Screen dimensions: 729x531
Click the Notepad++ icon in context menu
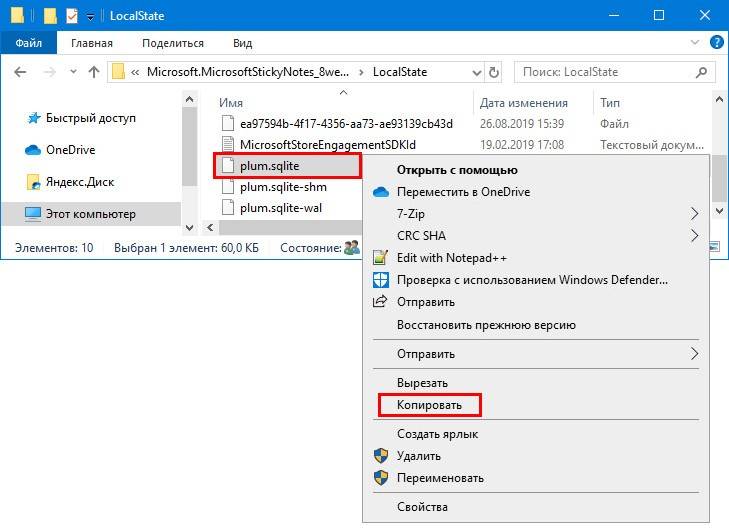pos(380,257)
